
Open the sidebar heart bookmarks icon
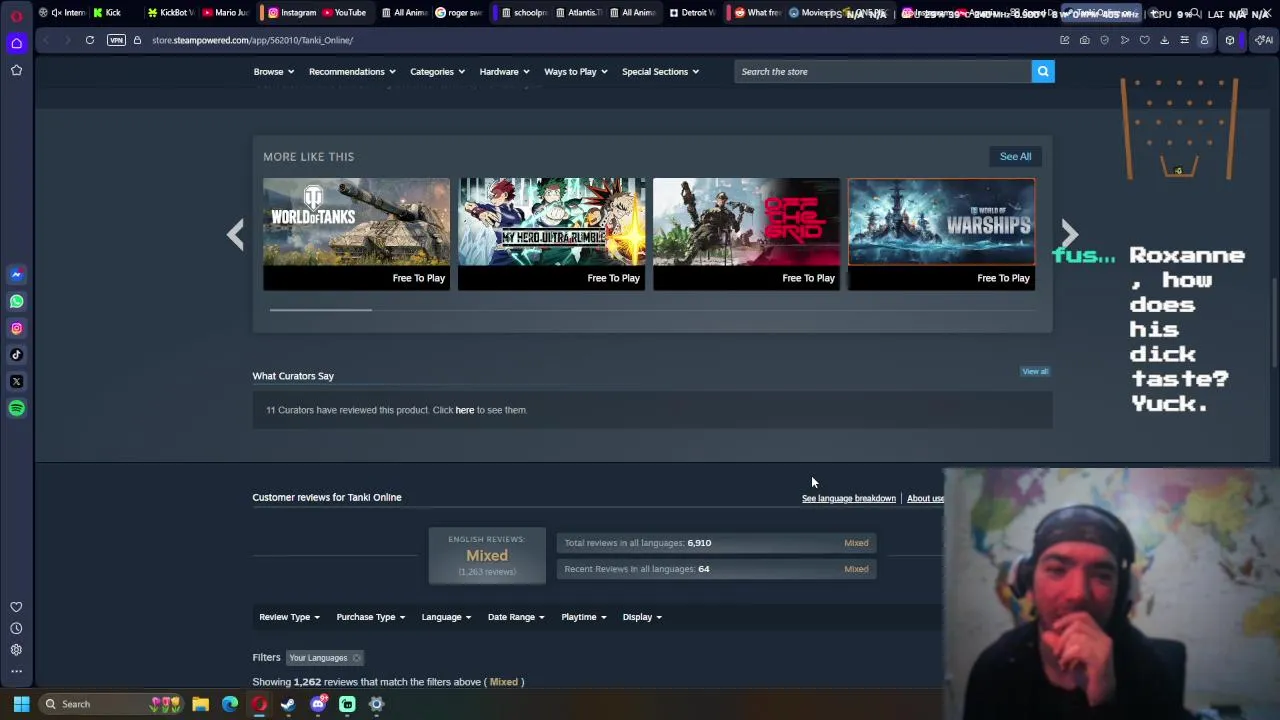click(16, 607)
